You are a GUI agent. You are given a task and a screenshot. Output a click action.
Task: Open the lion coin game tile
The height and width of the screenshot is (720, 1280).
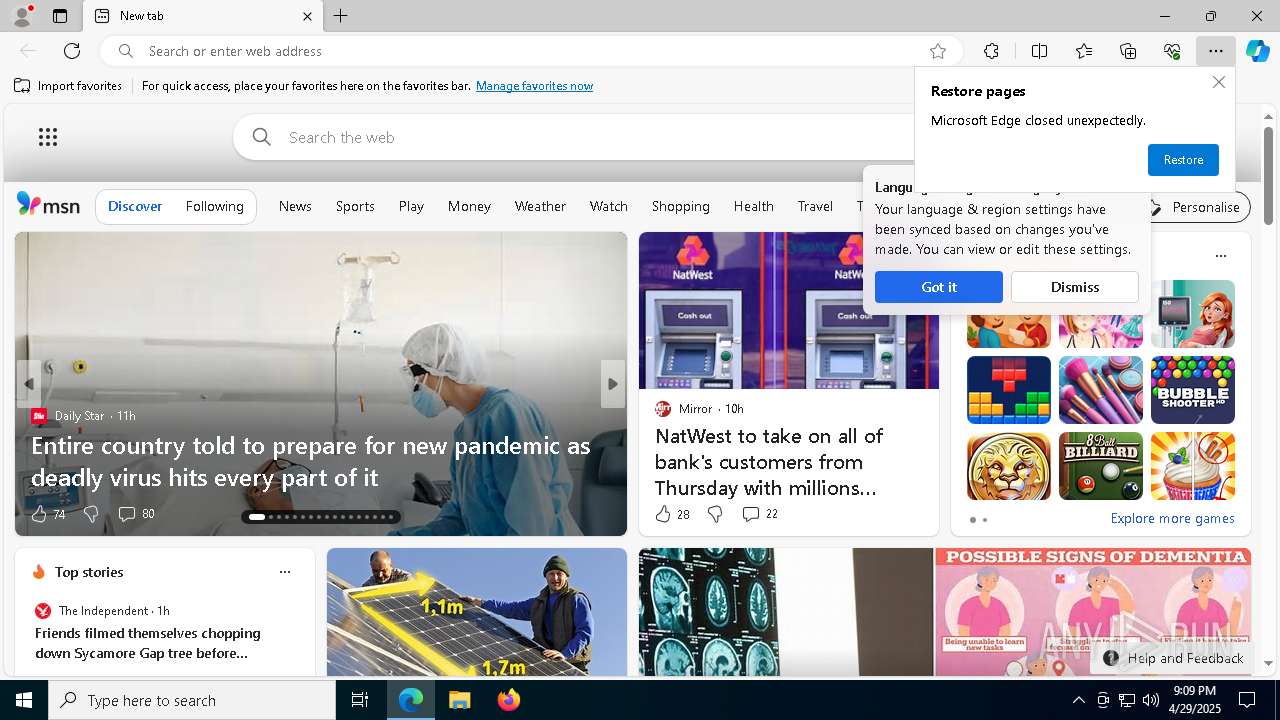[1009, 466]
